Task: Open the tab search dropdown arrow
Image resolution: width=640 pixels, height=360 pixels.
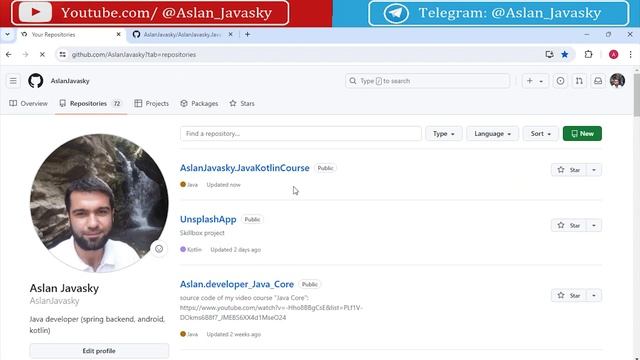Action: click(7, 35)
